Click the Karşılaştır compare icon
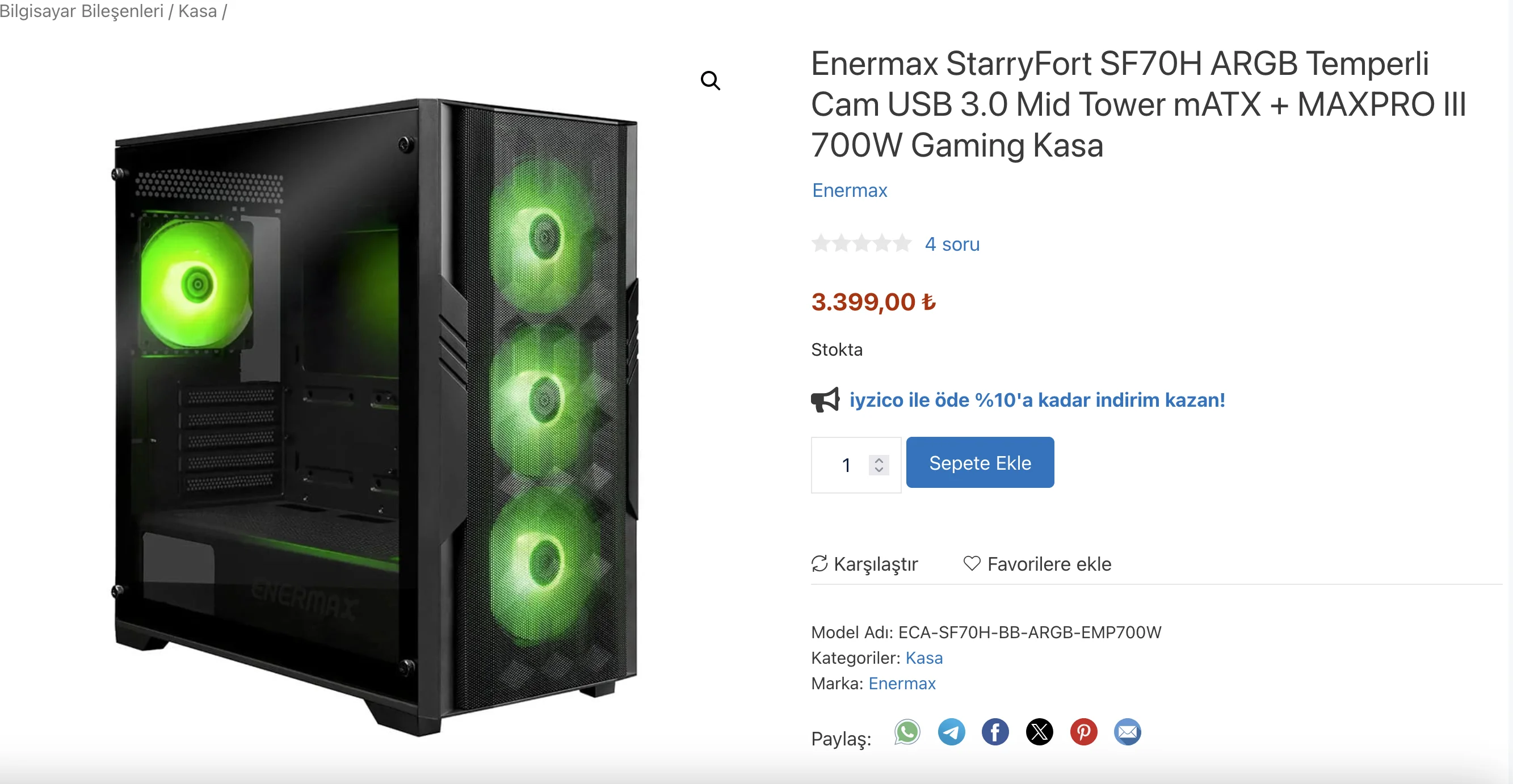 pos(819,563)
